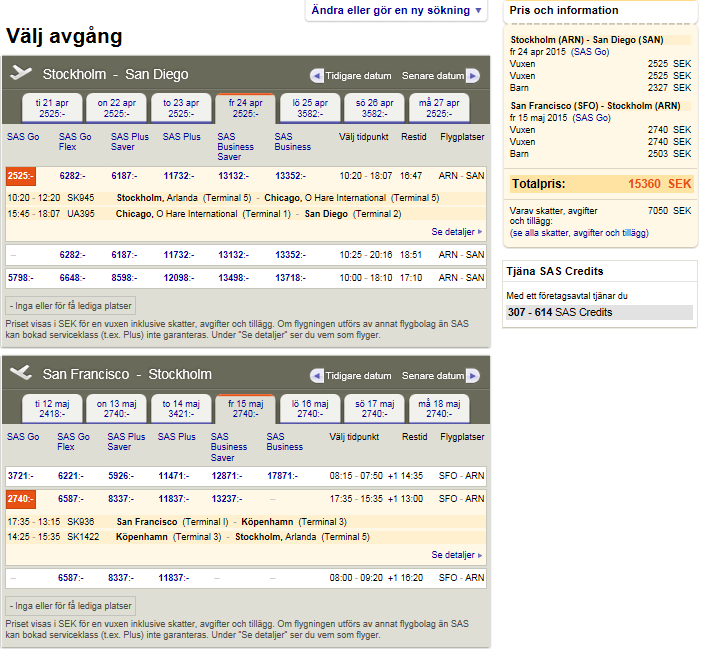Select the 'to 14 maj' date tab
The image size is (713, 657).
click(x=181, y=408)
